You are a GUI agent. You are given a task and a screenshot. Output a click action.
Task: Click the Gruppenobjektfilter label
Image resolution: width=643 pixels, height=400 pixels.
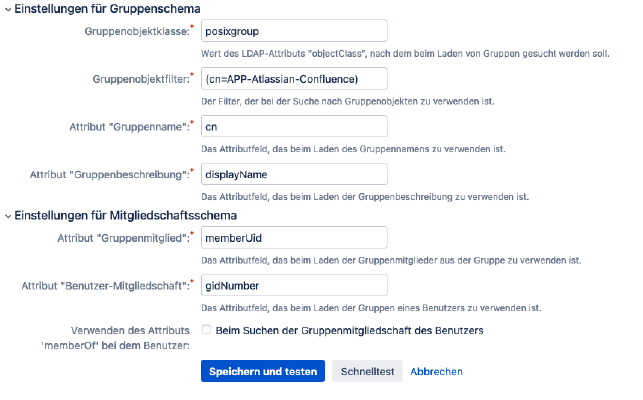(x=141, y=79)
